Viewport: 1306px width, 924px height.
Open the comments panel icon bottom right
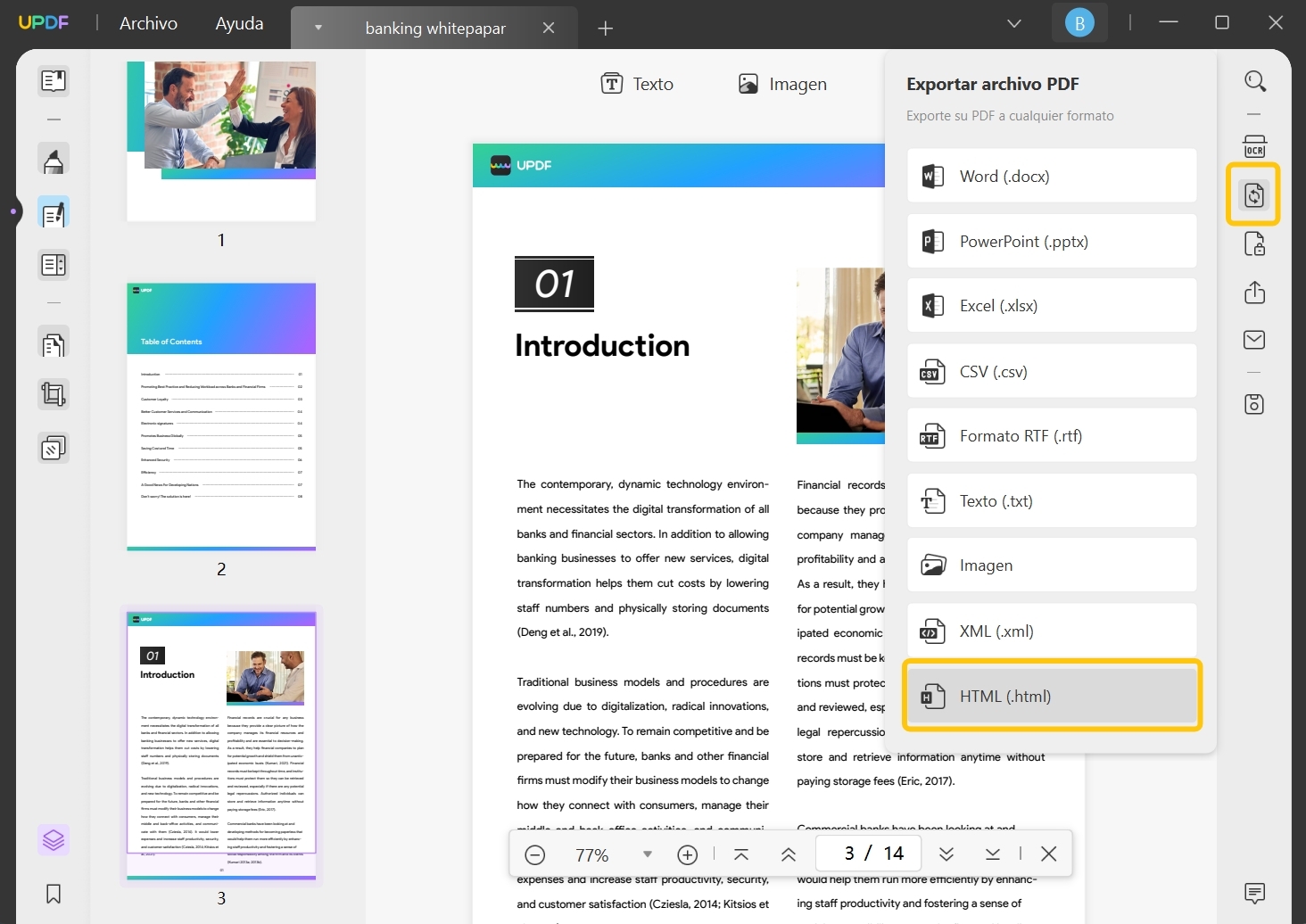1254,893
